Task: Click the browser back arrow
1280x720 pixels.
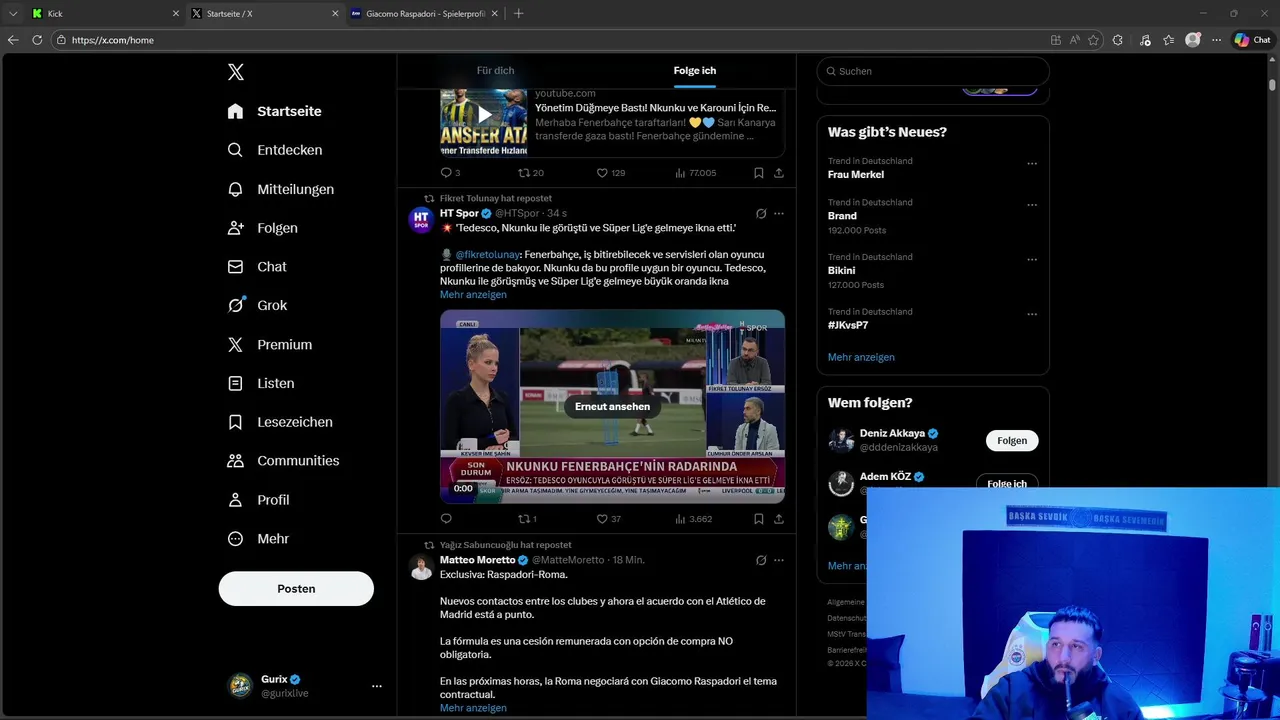Action: 13,40
